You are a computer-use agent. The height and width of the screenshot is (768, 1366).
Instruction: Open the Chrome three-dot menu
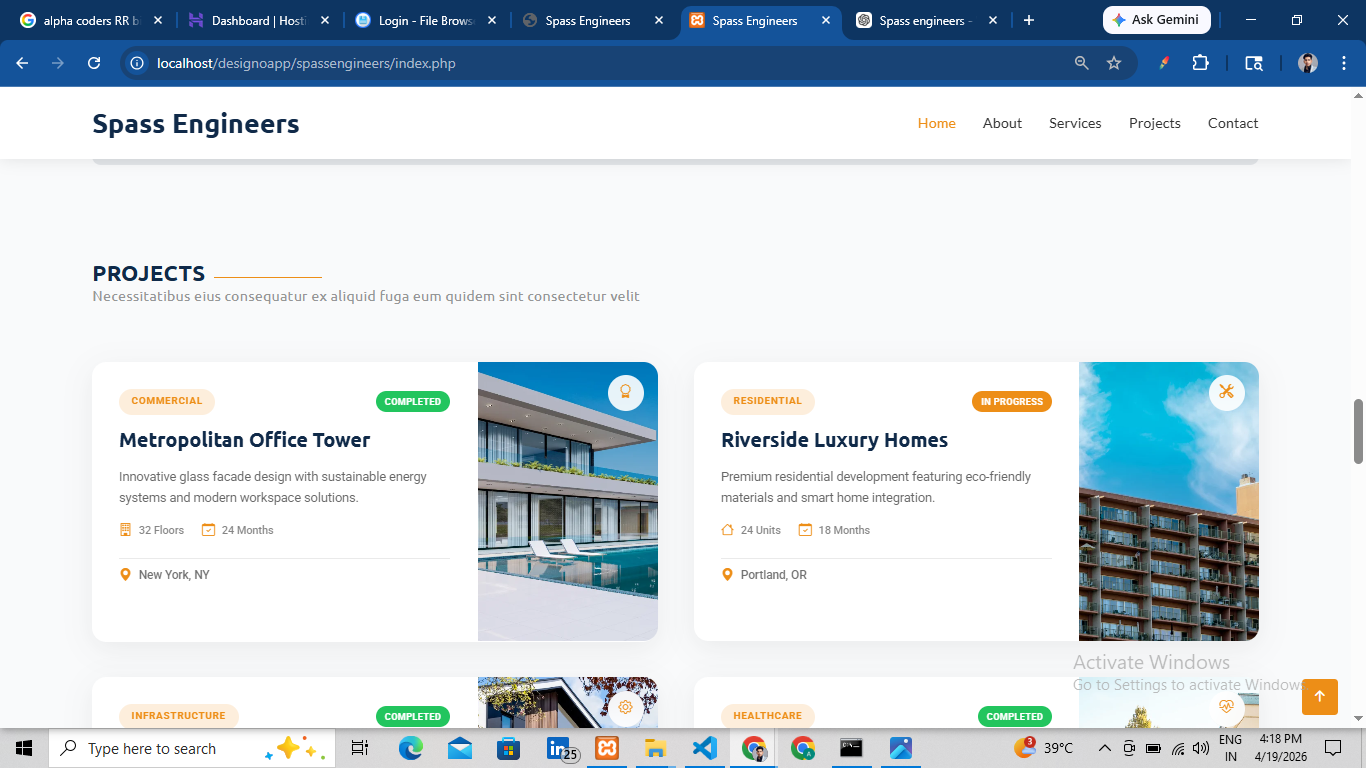[x=1343, y=63]
